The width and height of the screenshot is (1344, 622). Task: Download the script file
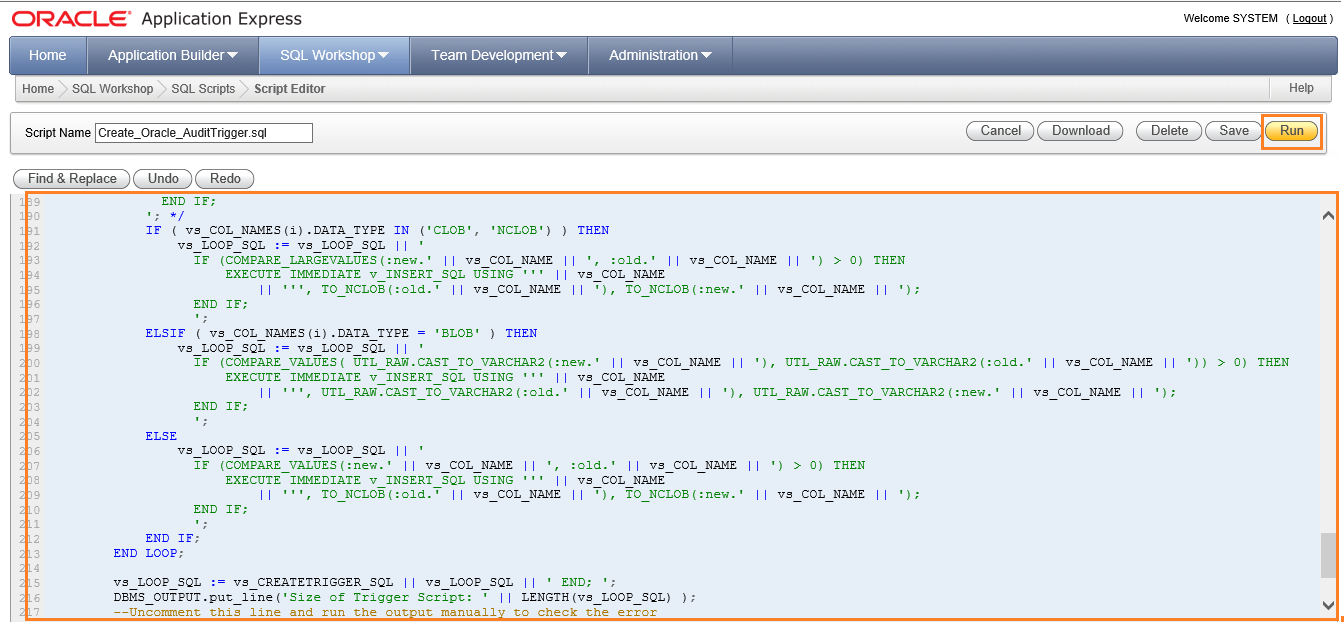pyautogui.click(x=1081, y=131)
